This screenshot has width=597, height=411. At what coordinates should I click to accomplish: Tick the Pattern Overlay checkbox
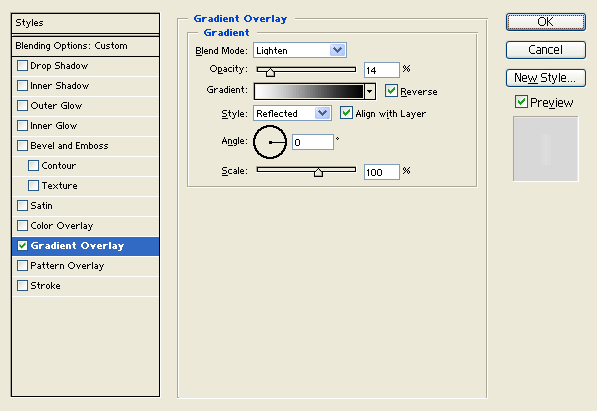pos(22,265)
